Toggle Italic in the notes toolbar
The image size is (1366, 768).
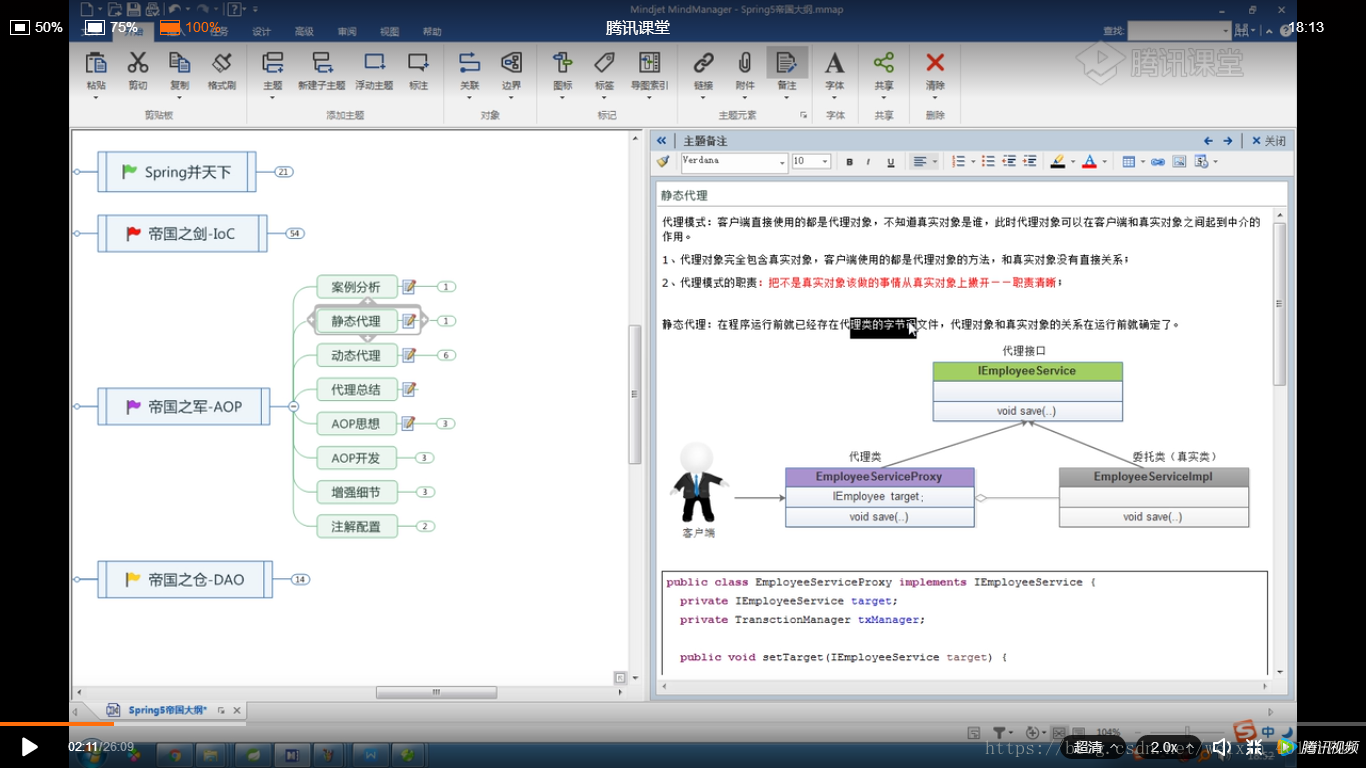868,161
